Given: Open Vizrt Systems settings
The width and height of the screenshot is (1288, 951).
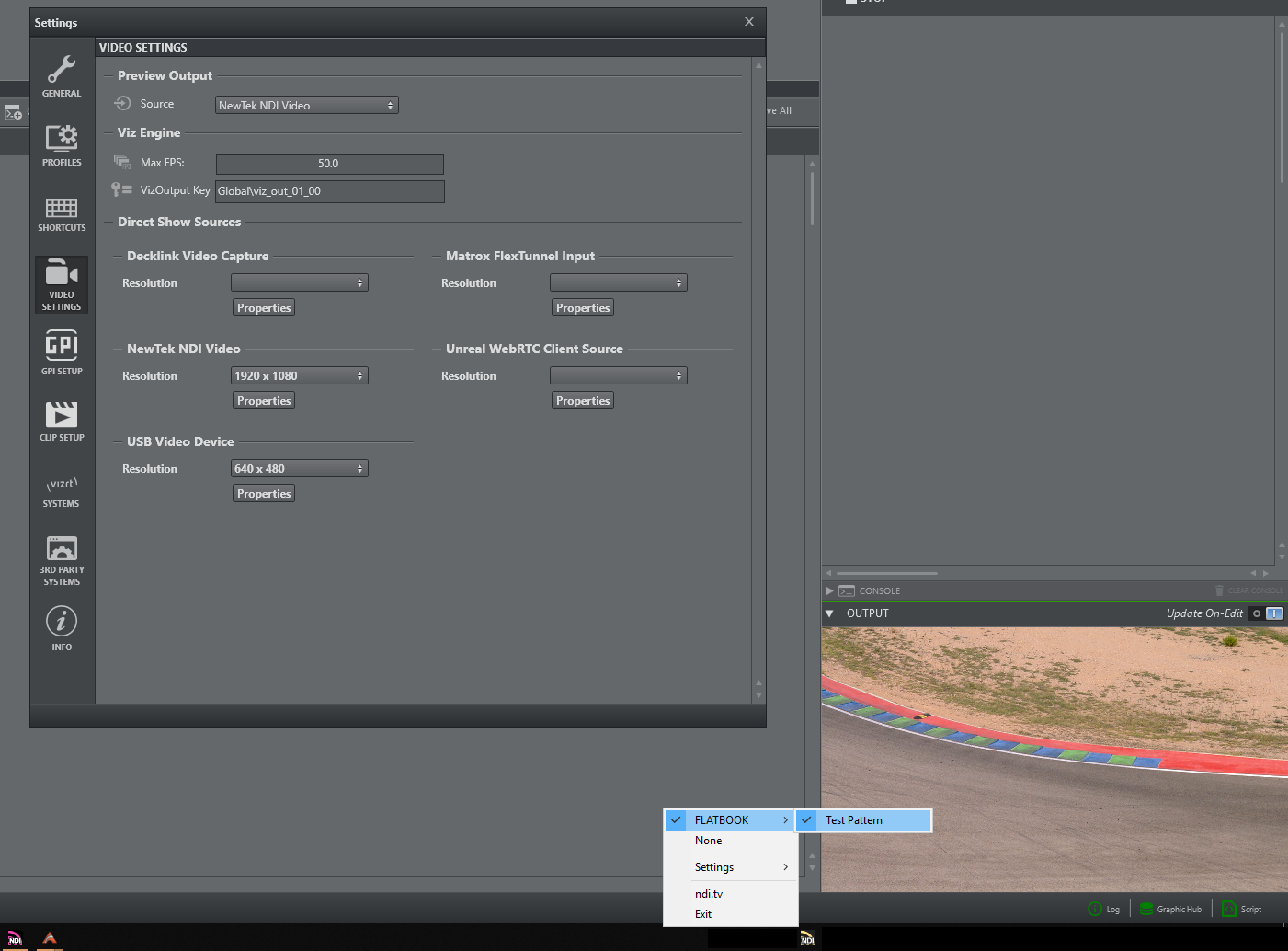Looking at the screenshot, I should tap(62, 491).
